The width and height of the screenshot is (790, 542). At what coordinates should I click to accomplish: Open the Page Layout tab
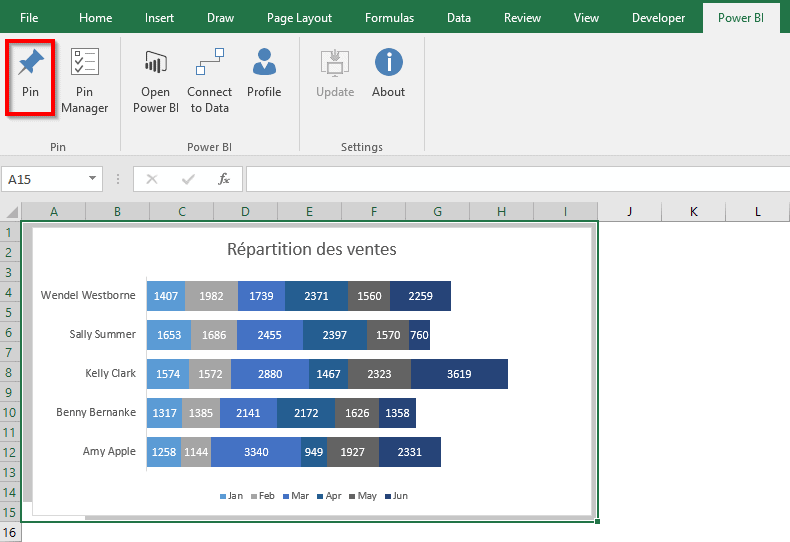click(x=299, y=18)
